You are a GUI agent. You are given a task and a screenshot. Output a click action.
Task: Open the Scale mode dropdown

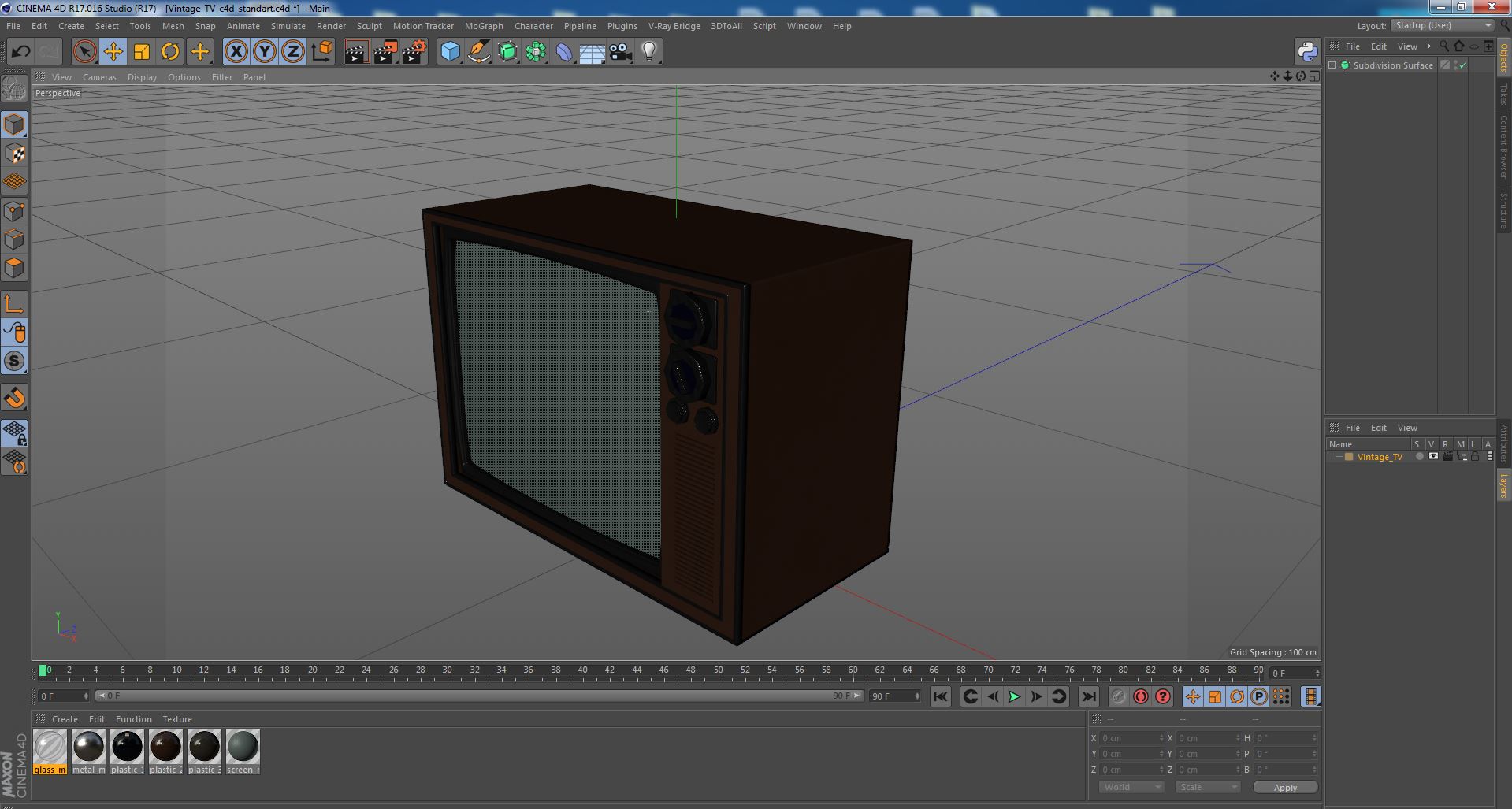pyautogui.click(x=1207, y=788)
